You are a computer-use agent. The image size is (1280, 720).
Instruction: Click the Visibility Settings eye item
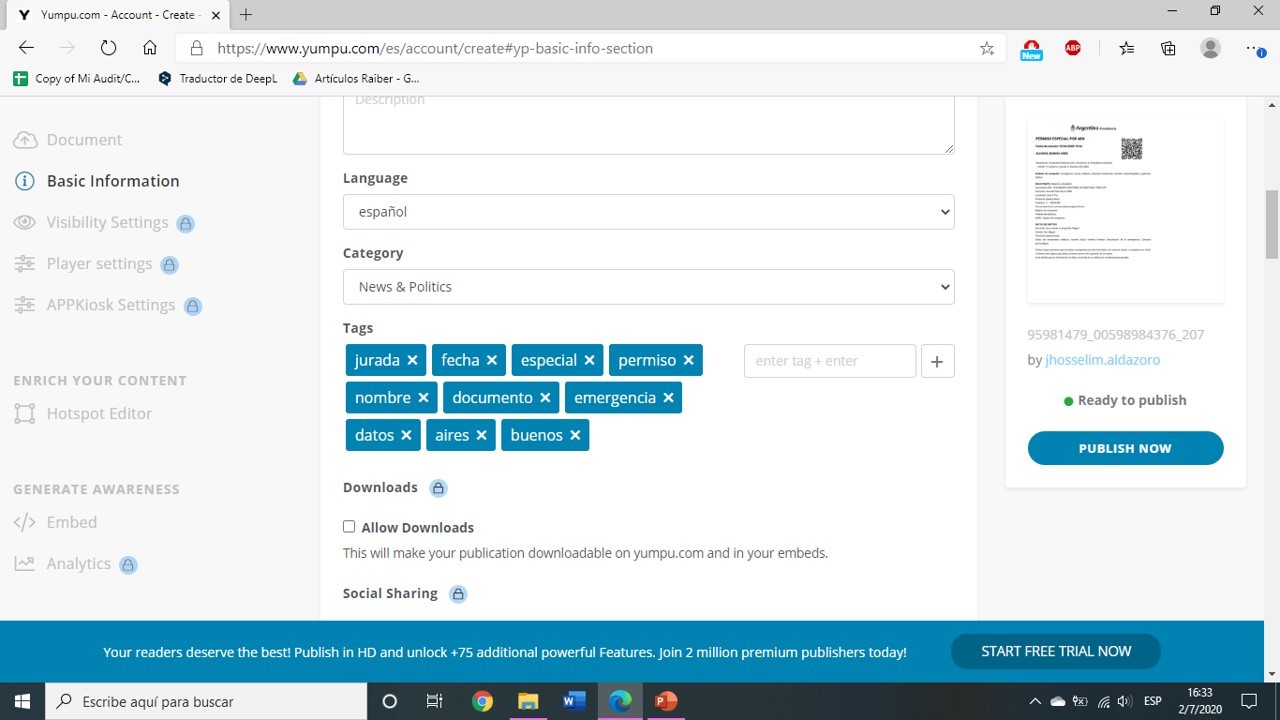pos(107,223)
